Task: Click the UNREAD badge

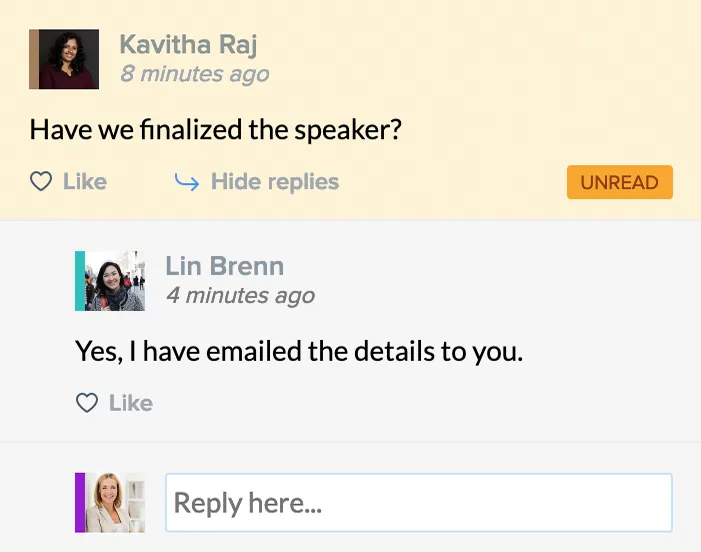Action: [x=619, y=182]
